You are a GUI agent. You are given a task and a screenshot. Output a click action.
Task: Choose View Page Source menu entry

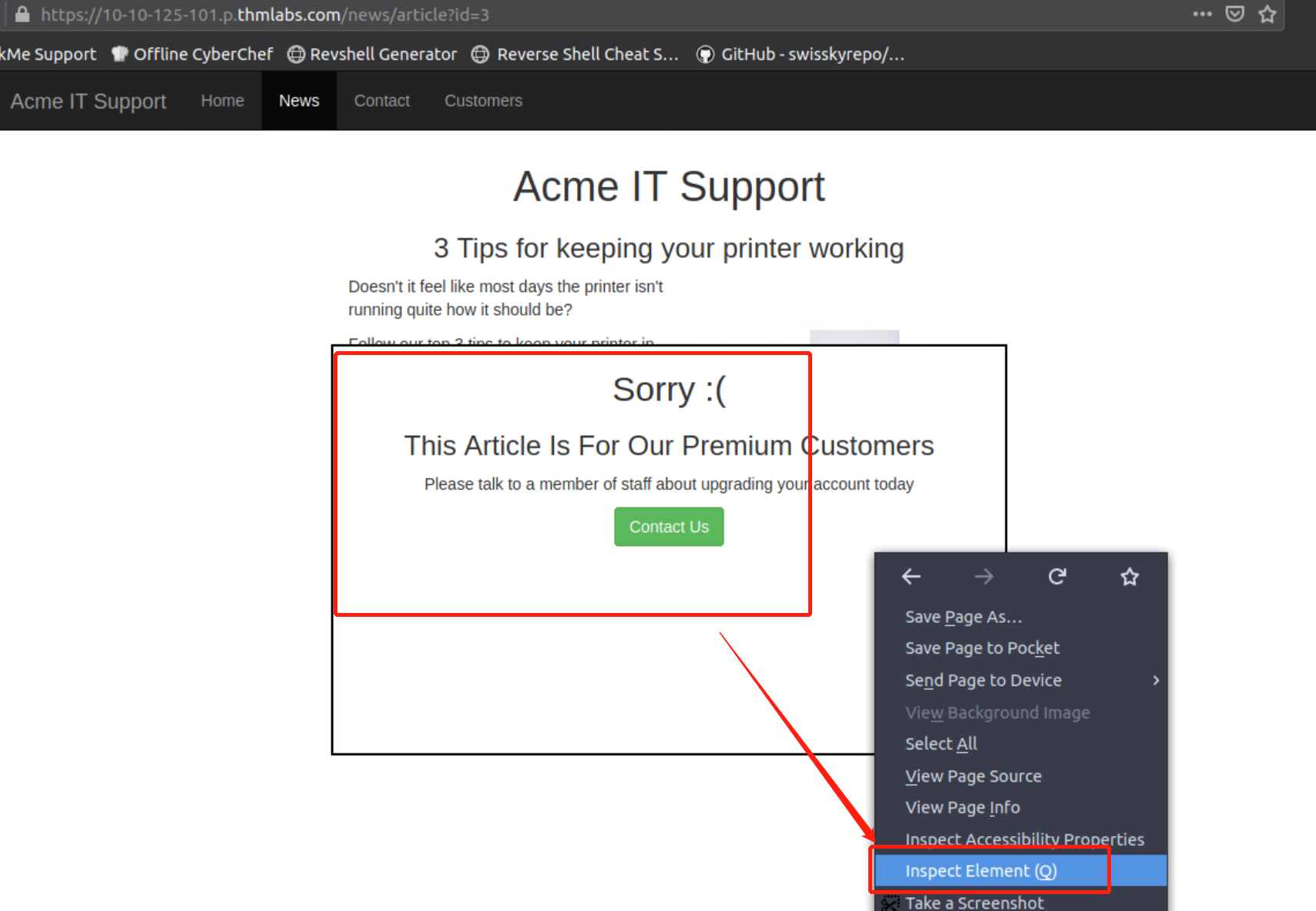973,776
